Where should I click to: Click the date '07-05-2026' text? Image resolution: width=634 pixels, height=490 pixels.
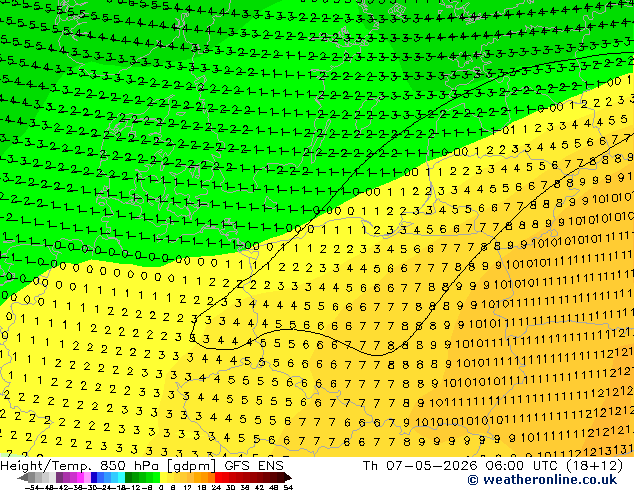click(431, 466)
